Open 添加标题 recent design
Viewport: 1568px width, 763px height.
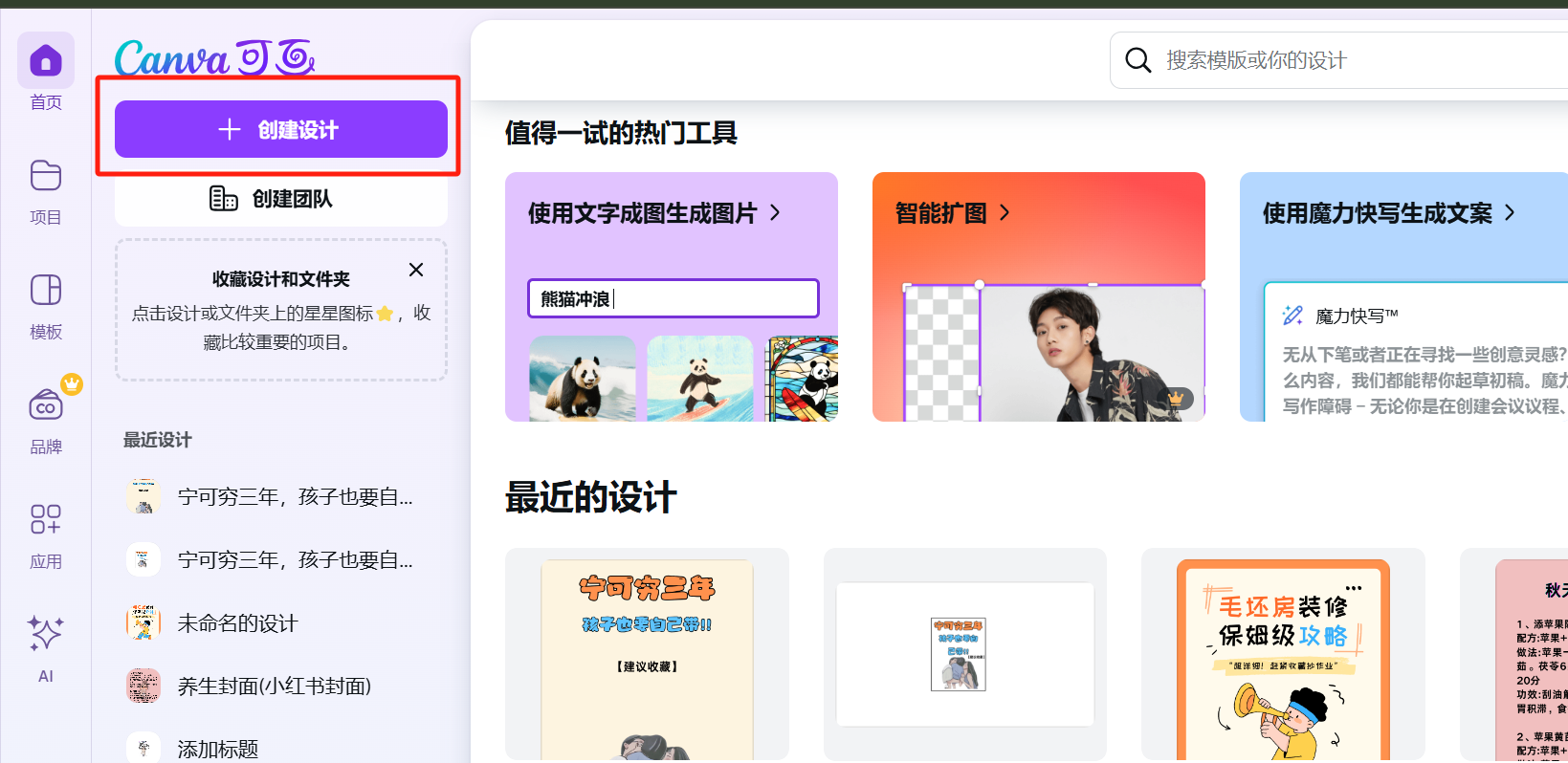click(281, 749)
